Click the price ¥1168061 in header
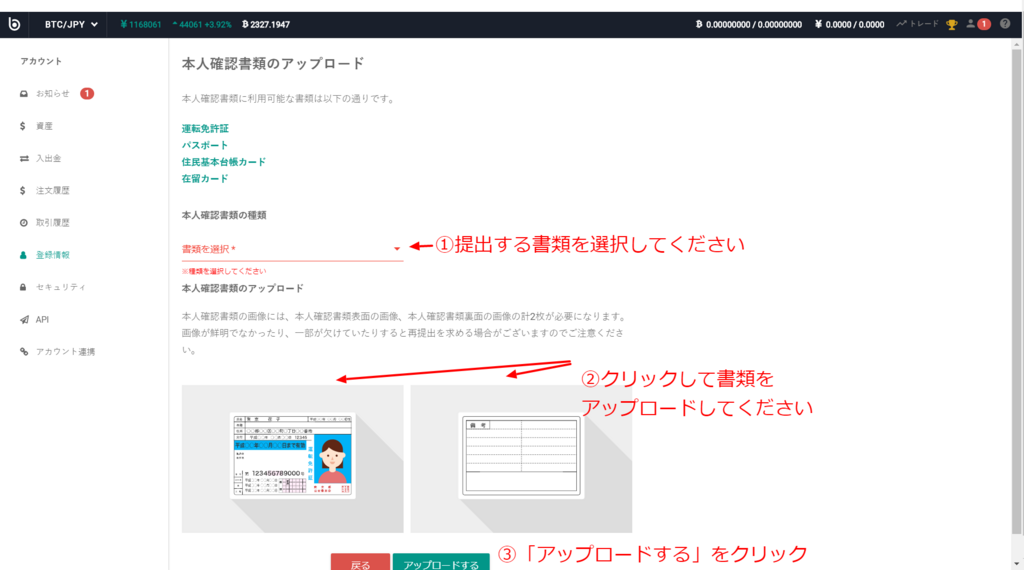 (140, 25)
